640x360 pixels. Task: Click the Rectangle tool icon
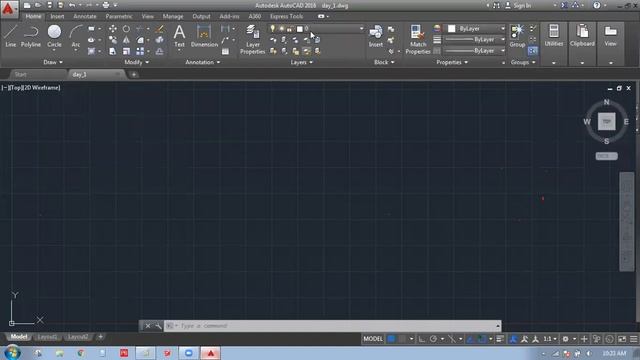click(91, 29)
